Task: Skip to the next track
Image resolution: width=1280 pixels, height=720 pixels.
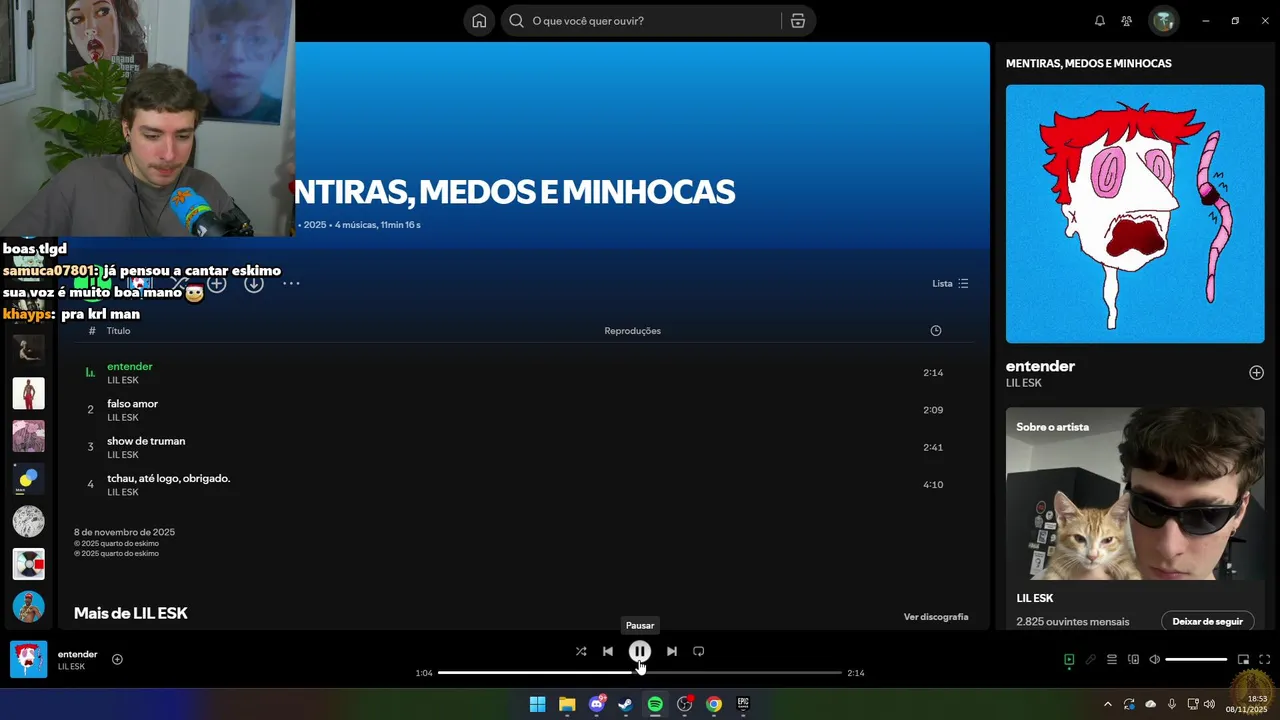Action: (x=672, y=651)
